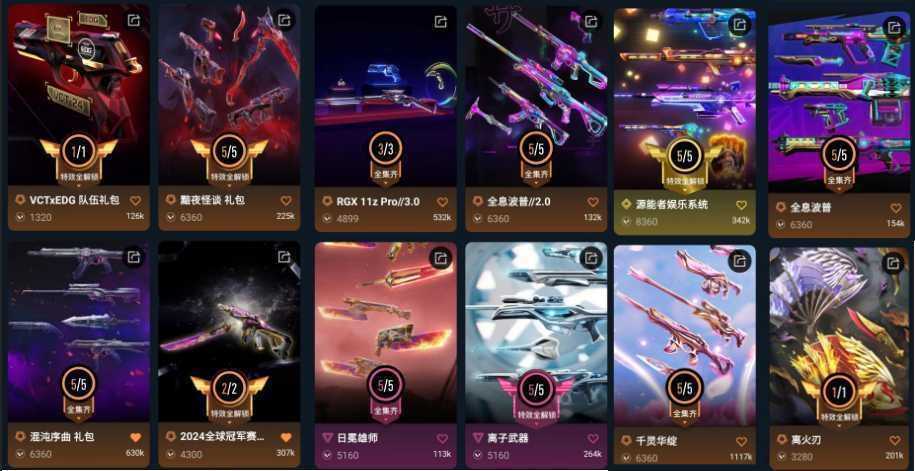The image size is (915, 471).
Task: Click share icon on 源能者娱乐系统 card
Action: 739,25
